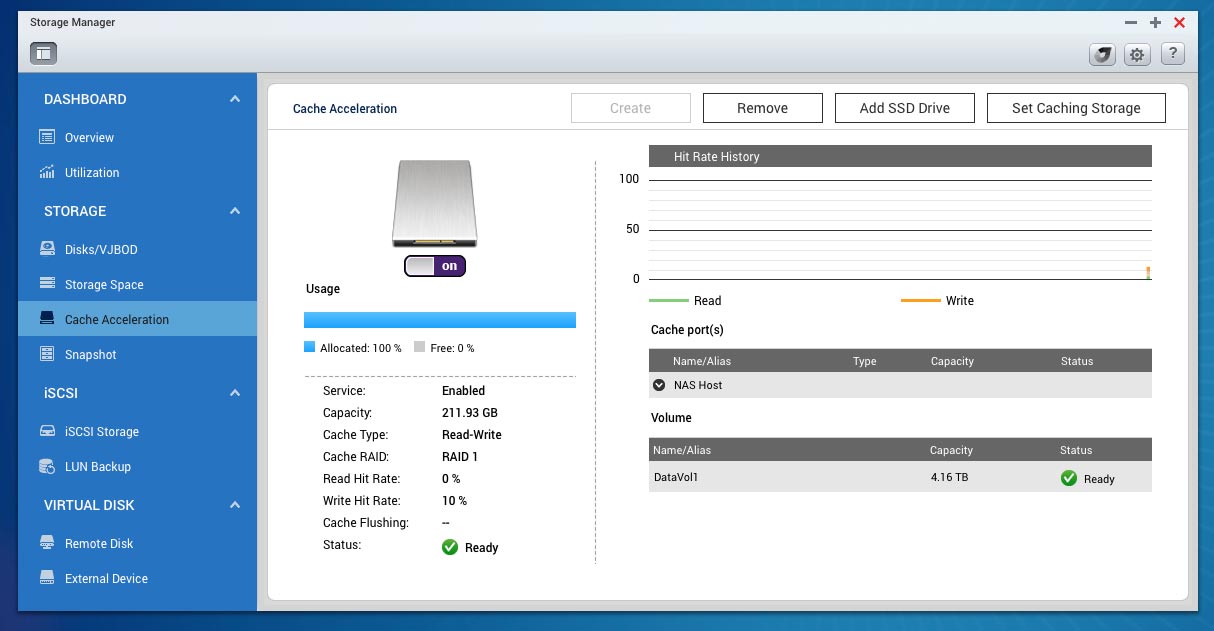Viewport: 1214px width, 631px height.
Task: Click the Status header in Cache port table
Action: pyautogui.click(x=1077, y=361)
